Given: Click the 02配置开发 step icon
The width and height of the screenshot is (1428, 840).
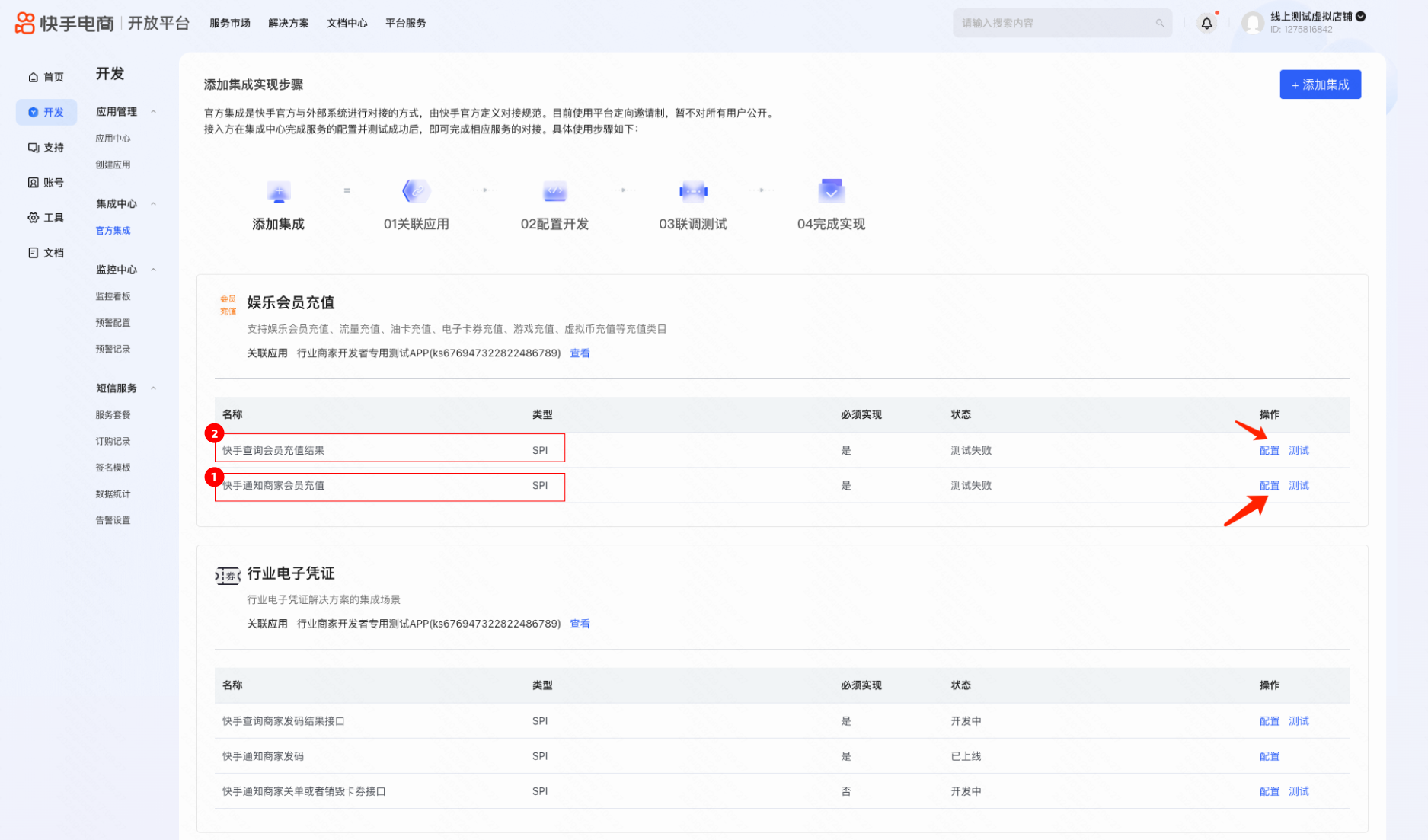Looking at the screenshot, I should (x=554, y=191).
